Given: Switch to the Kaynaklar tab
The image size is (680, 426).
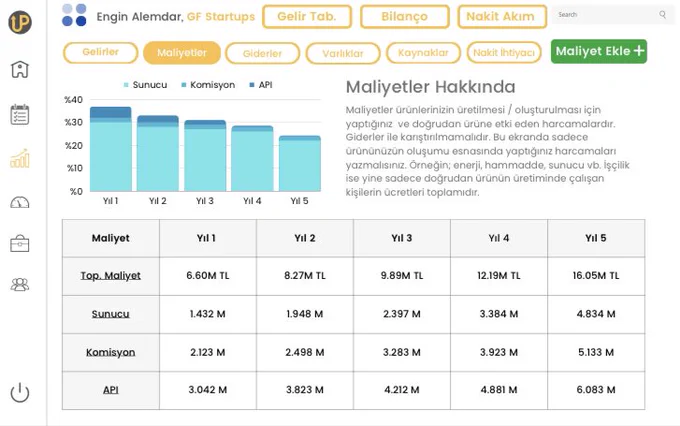Looking at the screenshot, I should click(x=423, y=52).
